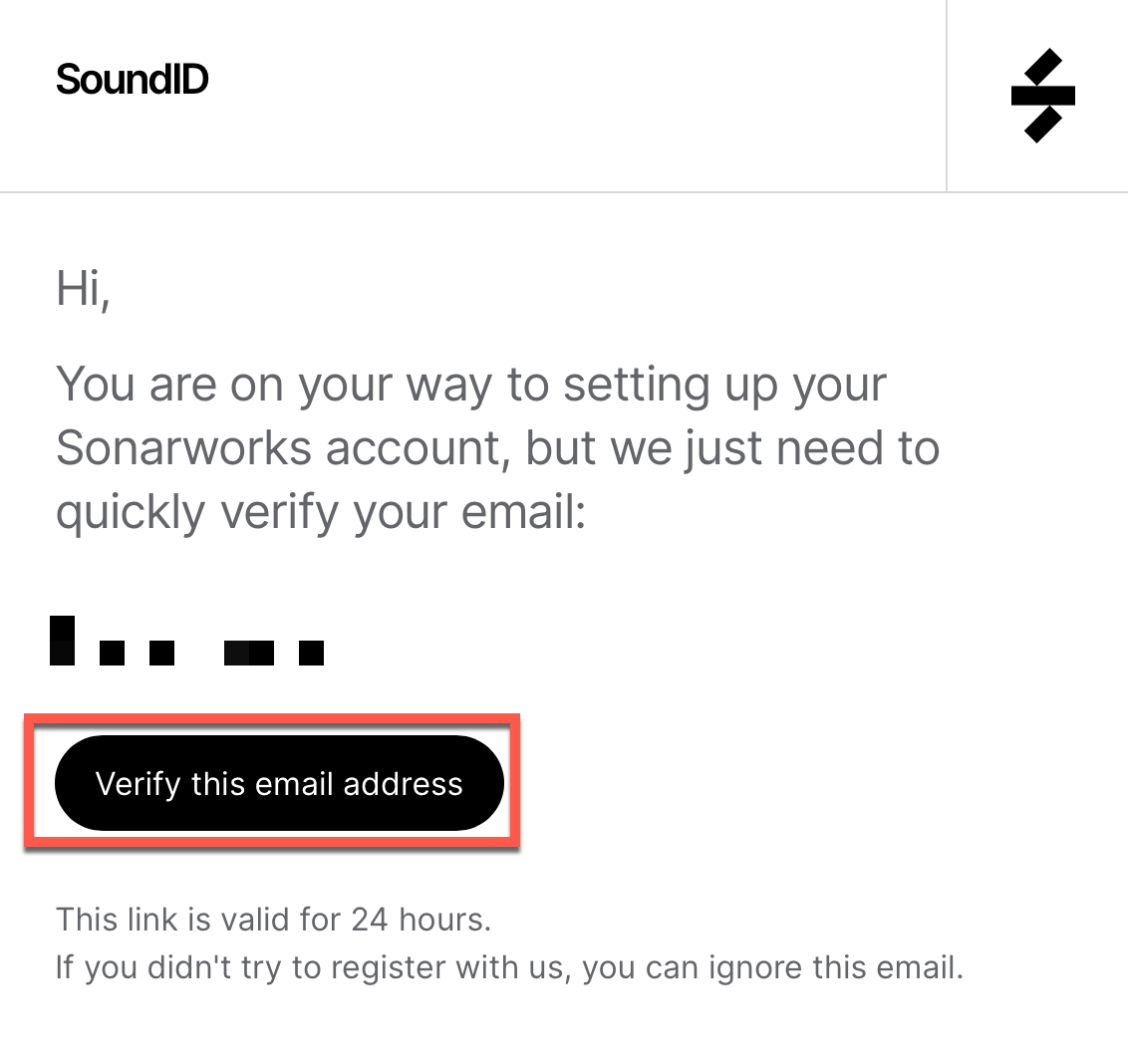This screenshot has width=1128, height=1064.
Task: Click the first redacted block of the email
Action: tap(62, 641)
